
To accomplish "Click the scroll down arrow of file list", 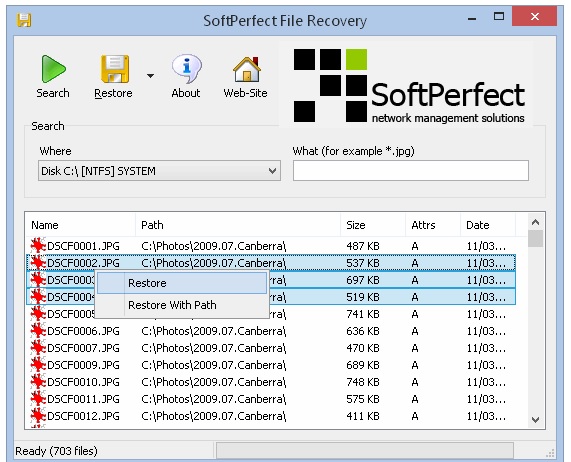I will tap(535, 420).
